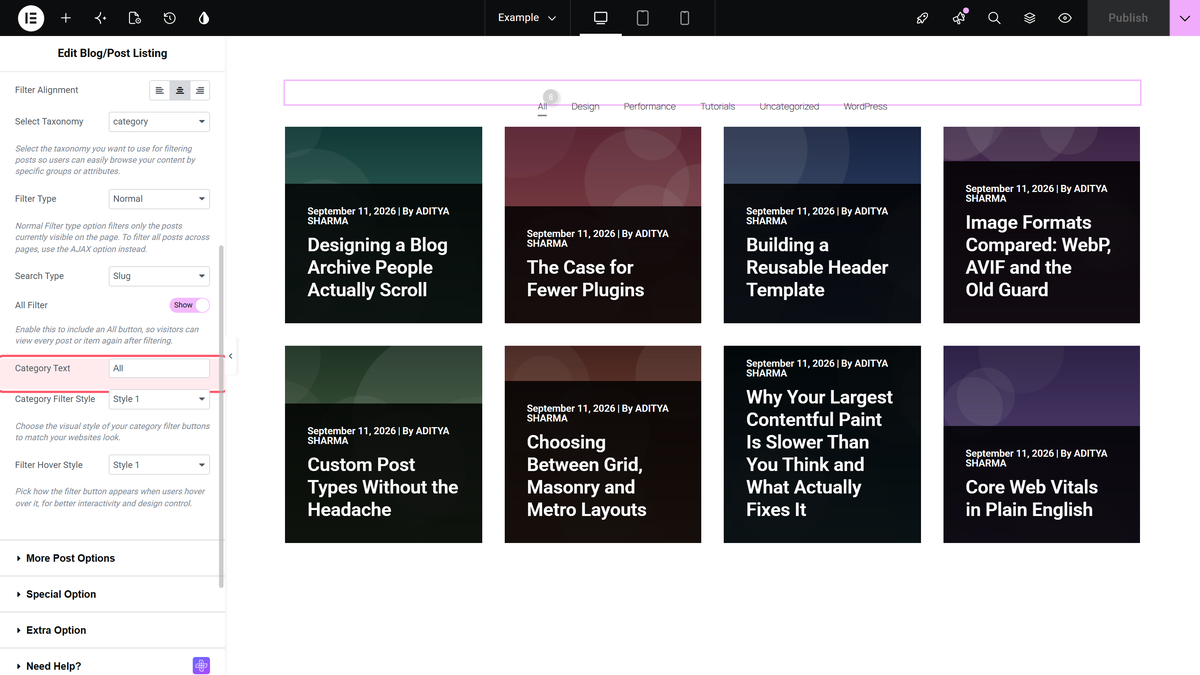This screenshot has height=675, width=1200.
Task: Collapse the editor panel with arrow handle
Action: coord(231,356)
